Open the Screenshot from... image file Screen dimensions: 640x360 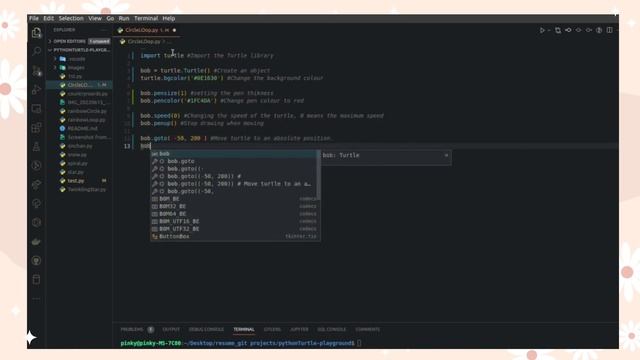(79, 137)
